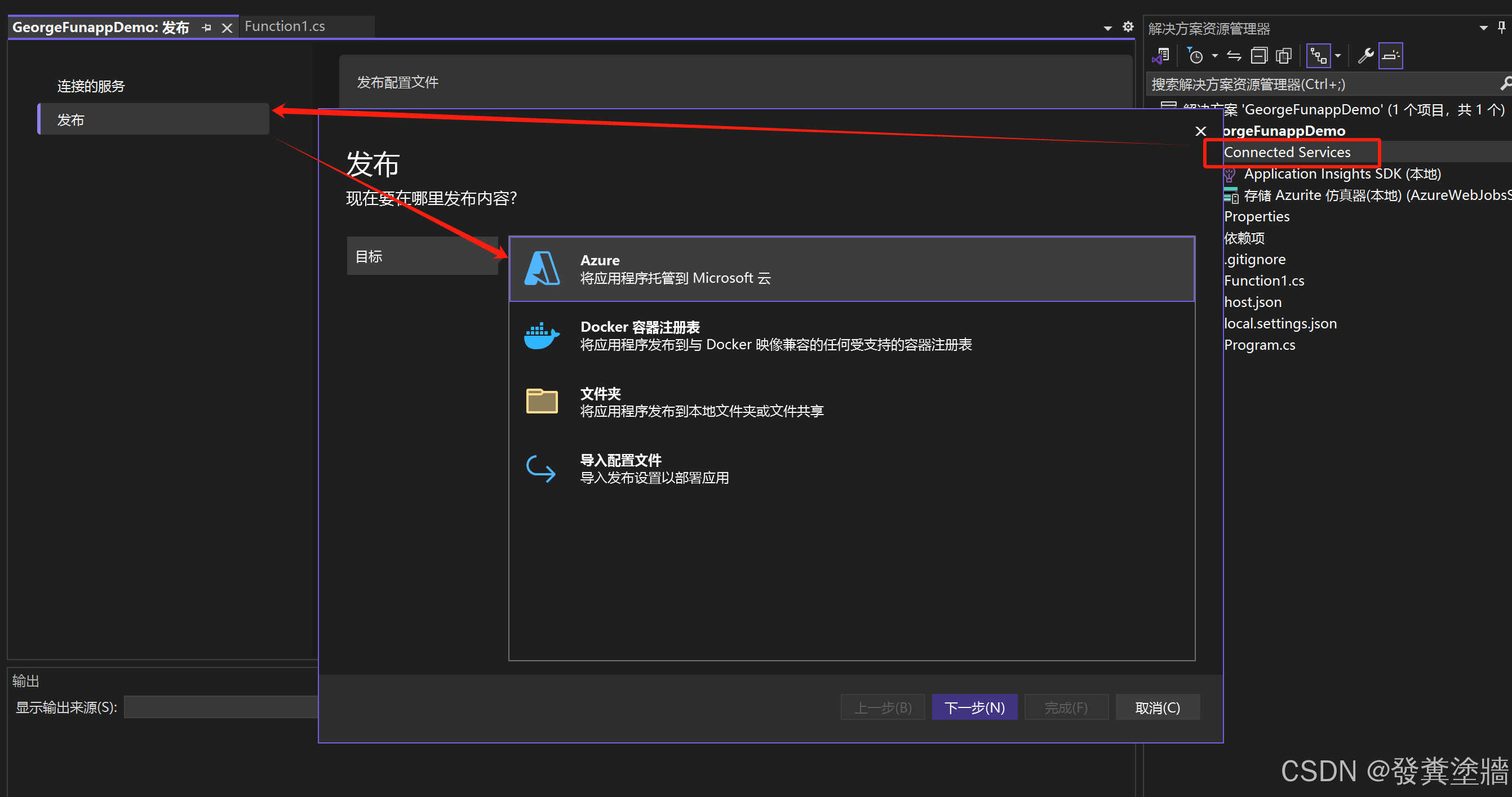Click the Application Insights lightbulb icon
Viewport: 1512px width, 797px height.
click(x=1231, y=175)
